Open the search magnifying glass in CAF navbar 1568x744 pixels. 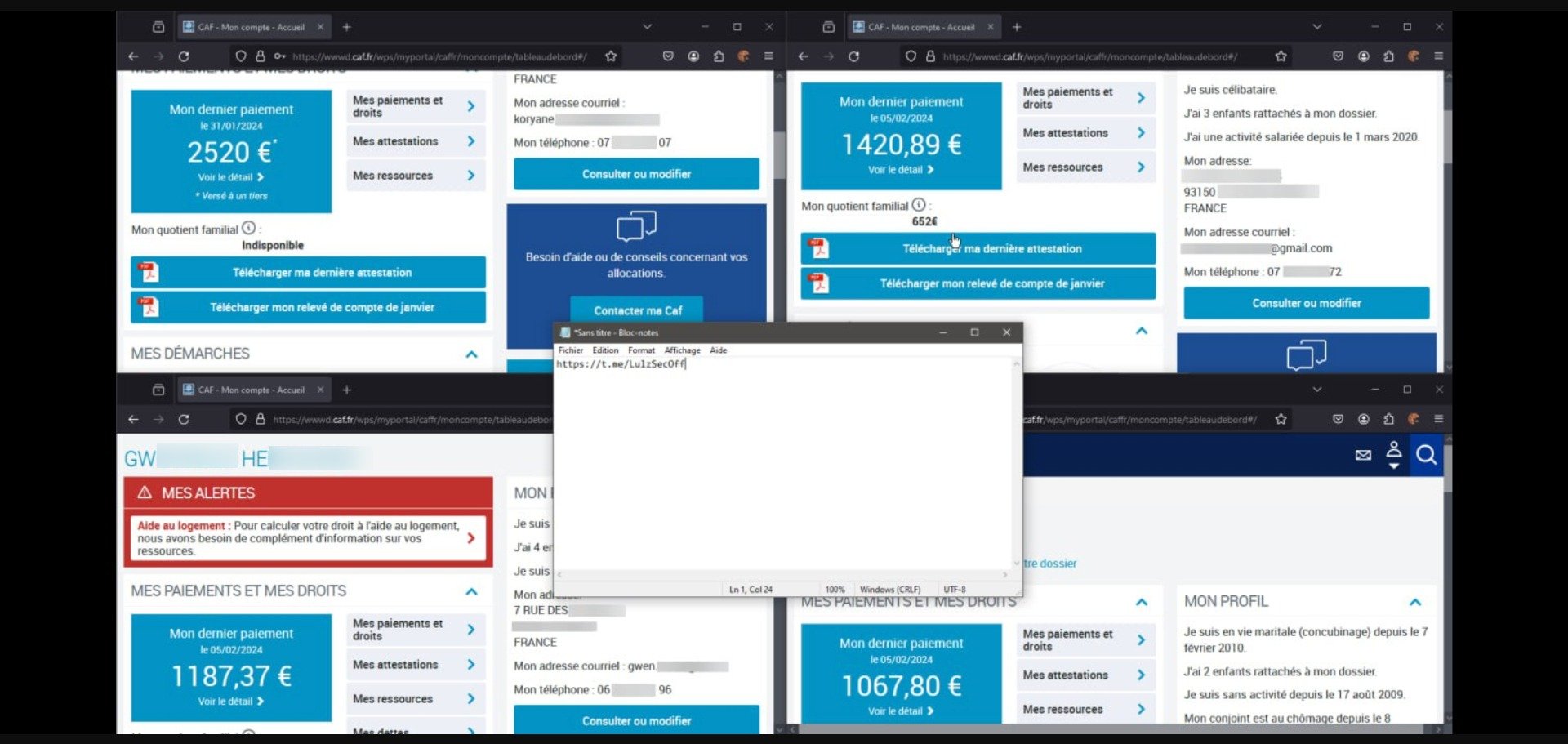[1427, 455]
